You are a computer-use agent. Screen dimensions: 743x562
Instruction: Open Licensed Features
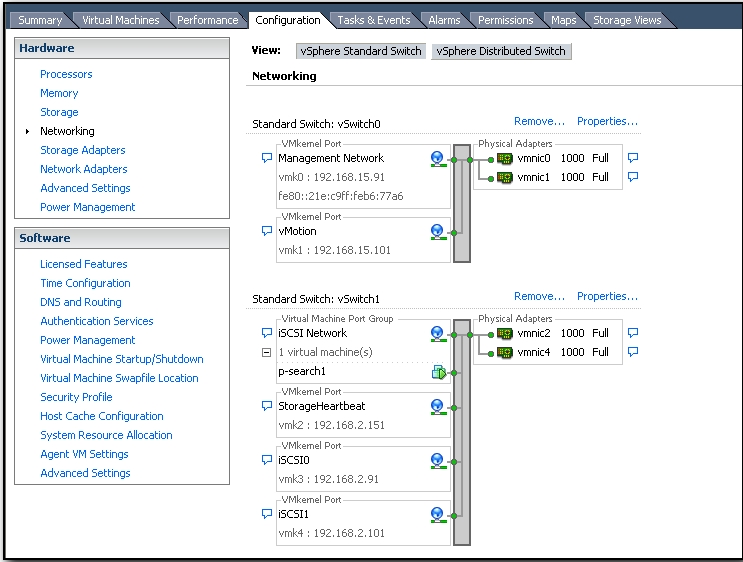tap(84, 264)
